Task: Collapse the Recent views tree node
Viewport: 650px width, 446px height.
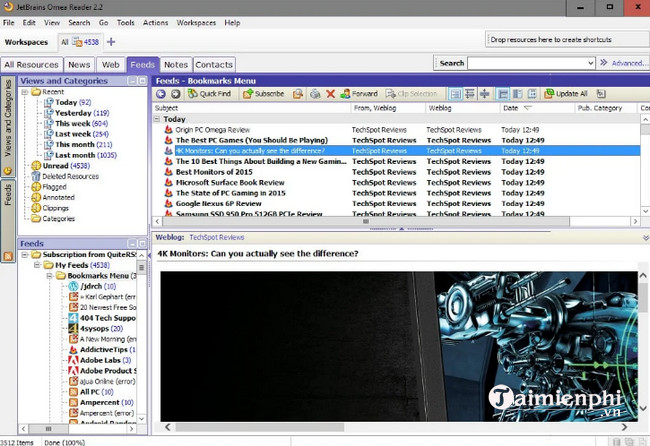Action: 23,91
